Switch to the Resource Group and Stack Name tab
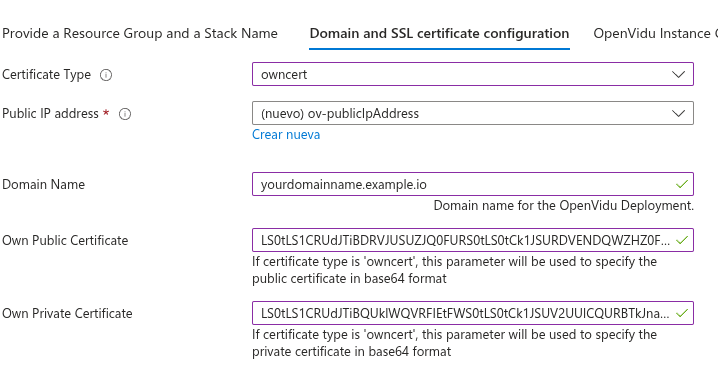This screenshot has width=718, height=389. pyautogui.click(x=140, y=33)
